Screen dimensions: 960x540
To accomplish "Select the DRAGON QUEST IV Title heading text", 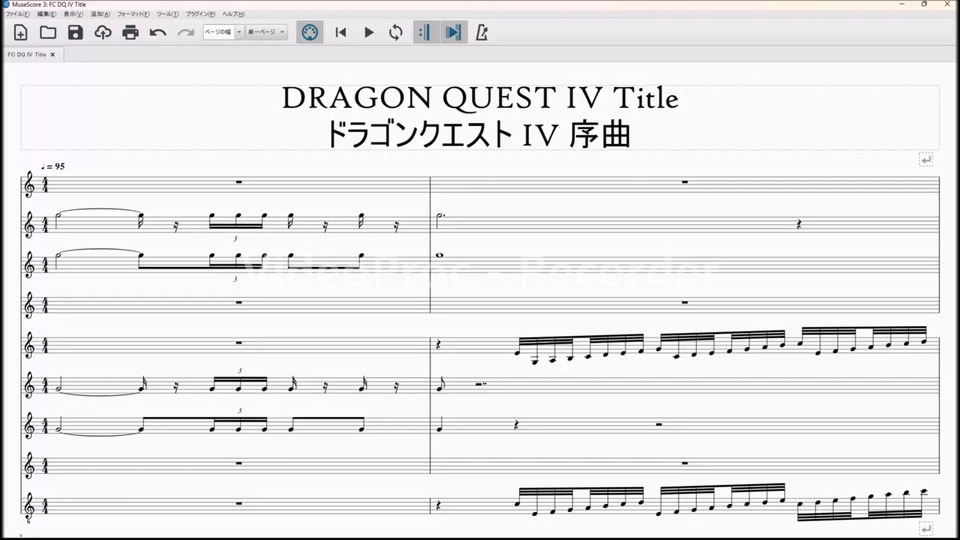I will coord(480,98).
